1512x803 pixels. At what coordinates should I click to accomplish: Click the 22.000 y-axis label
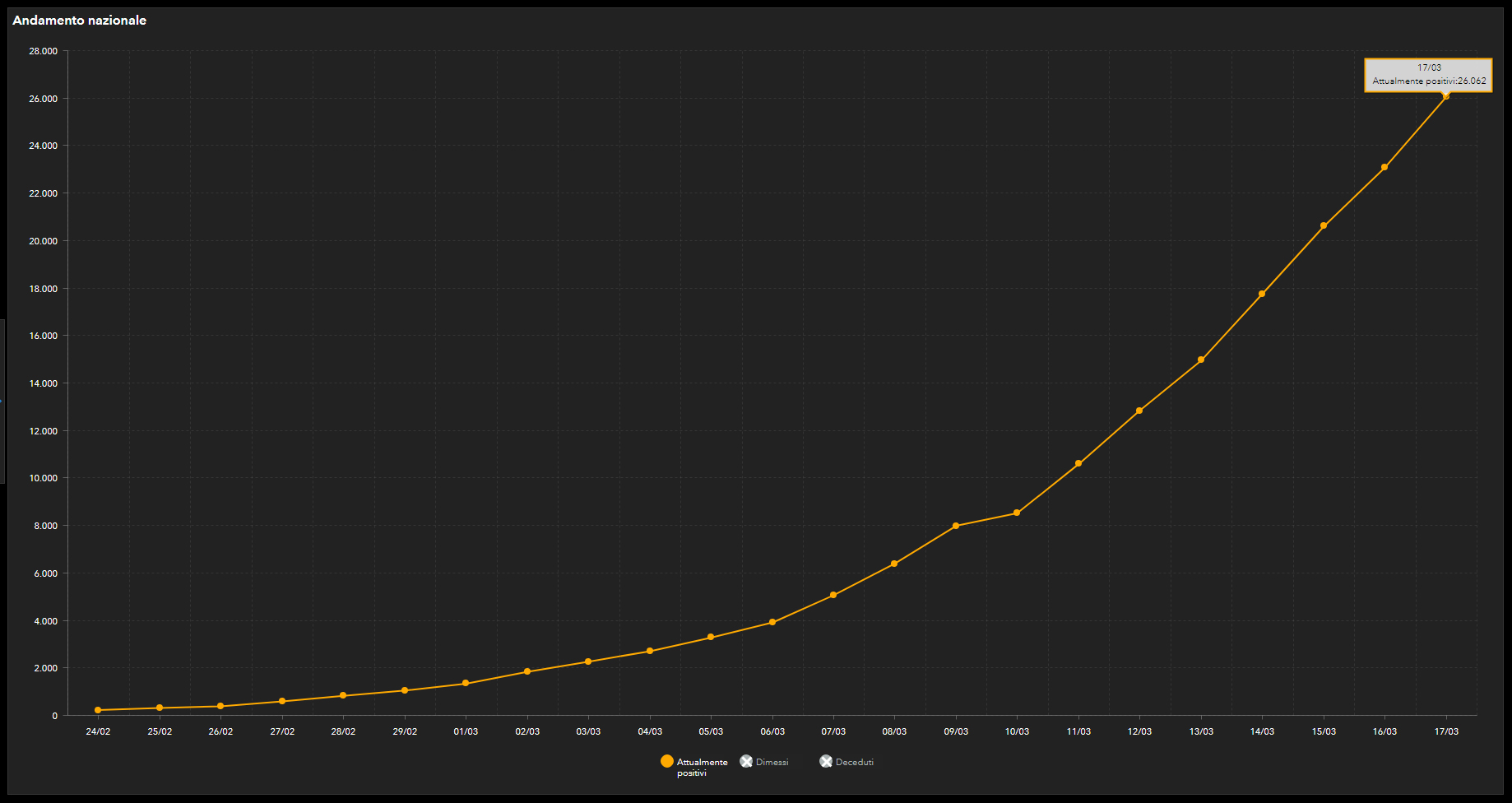pyautogui.click(x=43, y=193)
